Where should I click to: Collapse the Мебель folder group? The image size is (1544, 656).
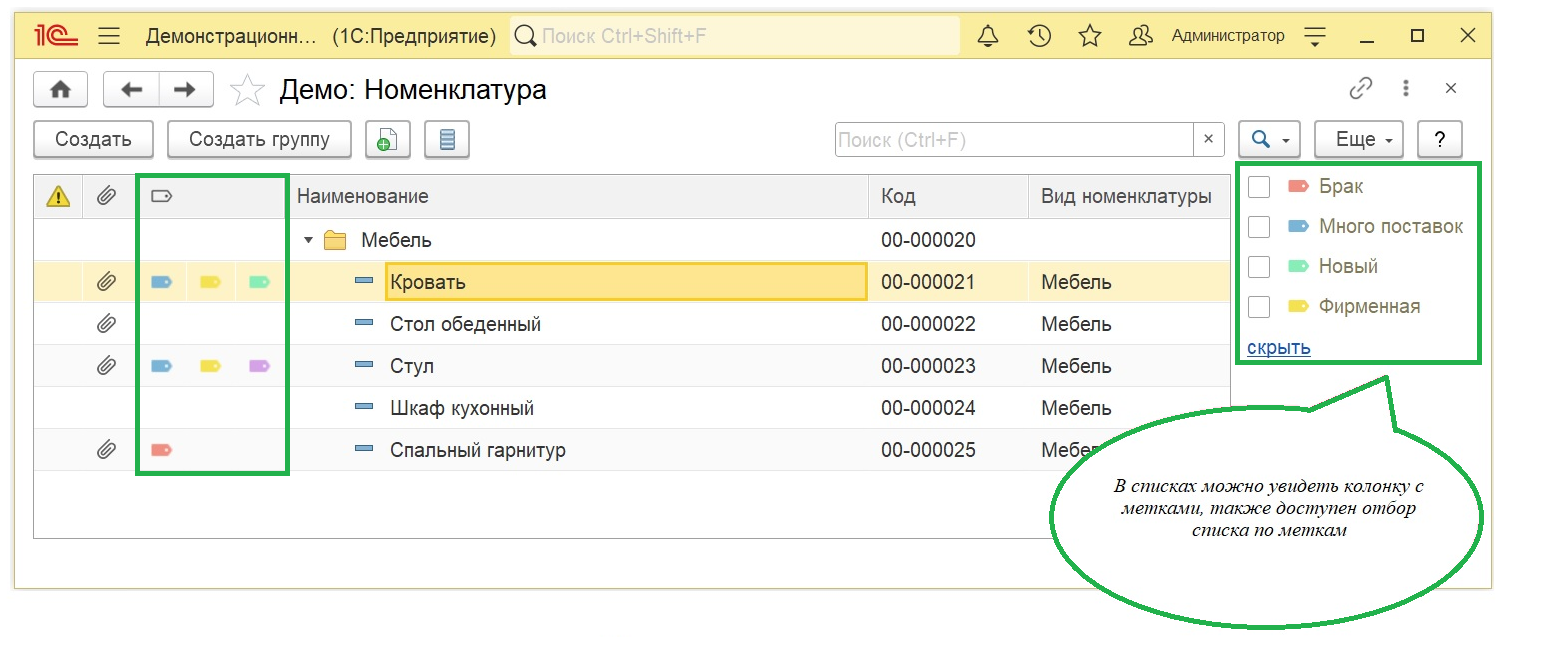(309, 240)
